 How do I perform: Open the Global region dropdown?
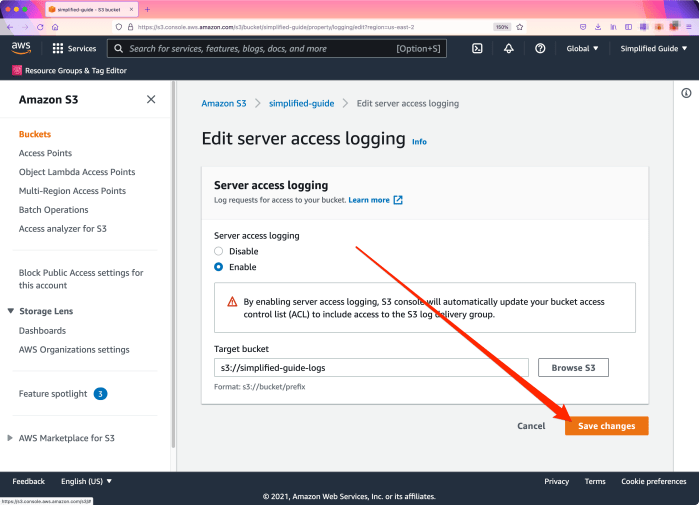pyautogui.click(x=582, y=49)
